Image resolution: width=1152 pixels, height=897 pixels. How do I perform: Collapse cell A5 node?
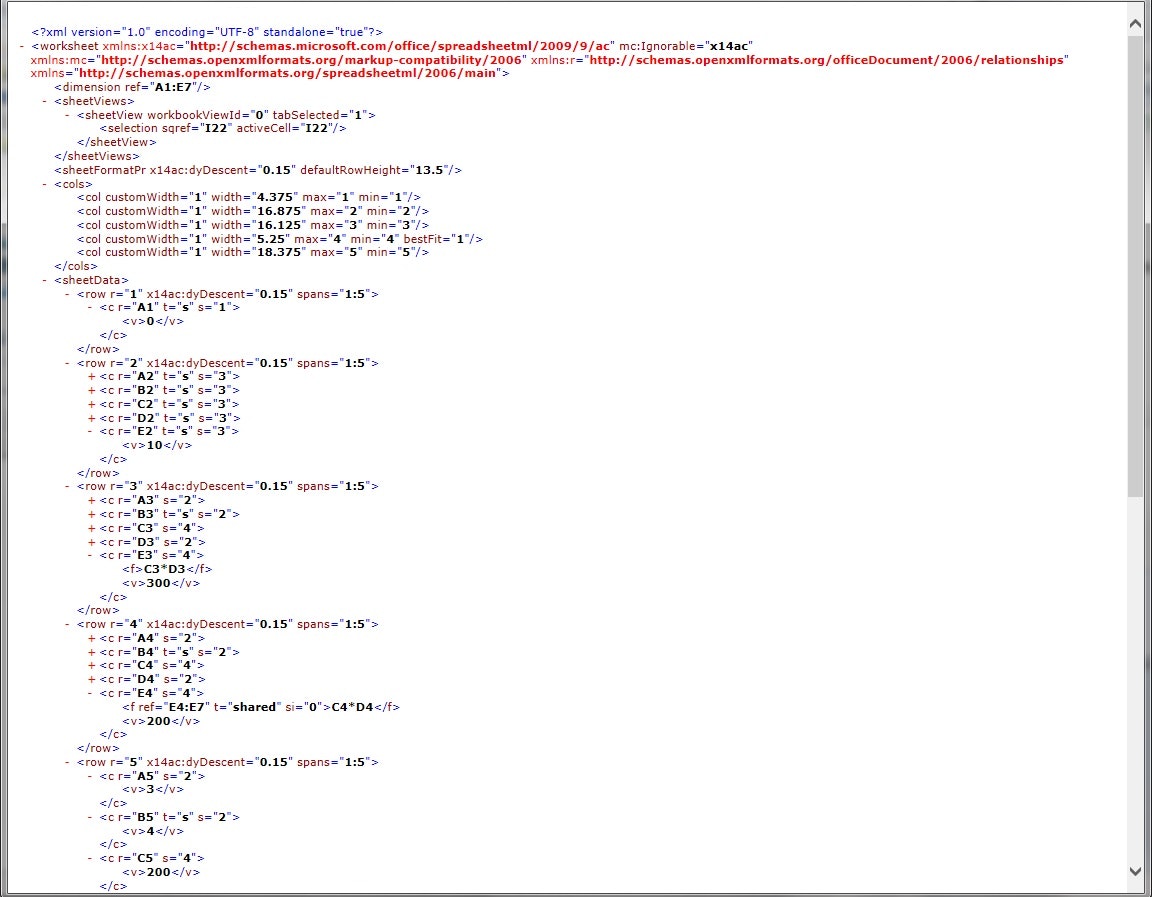pos(90,777)
